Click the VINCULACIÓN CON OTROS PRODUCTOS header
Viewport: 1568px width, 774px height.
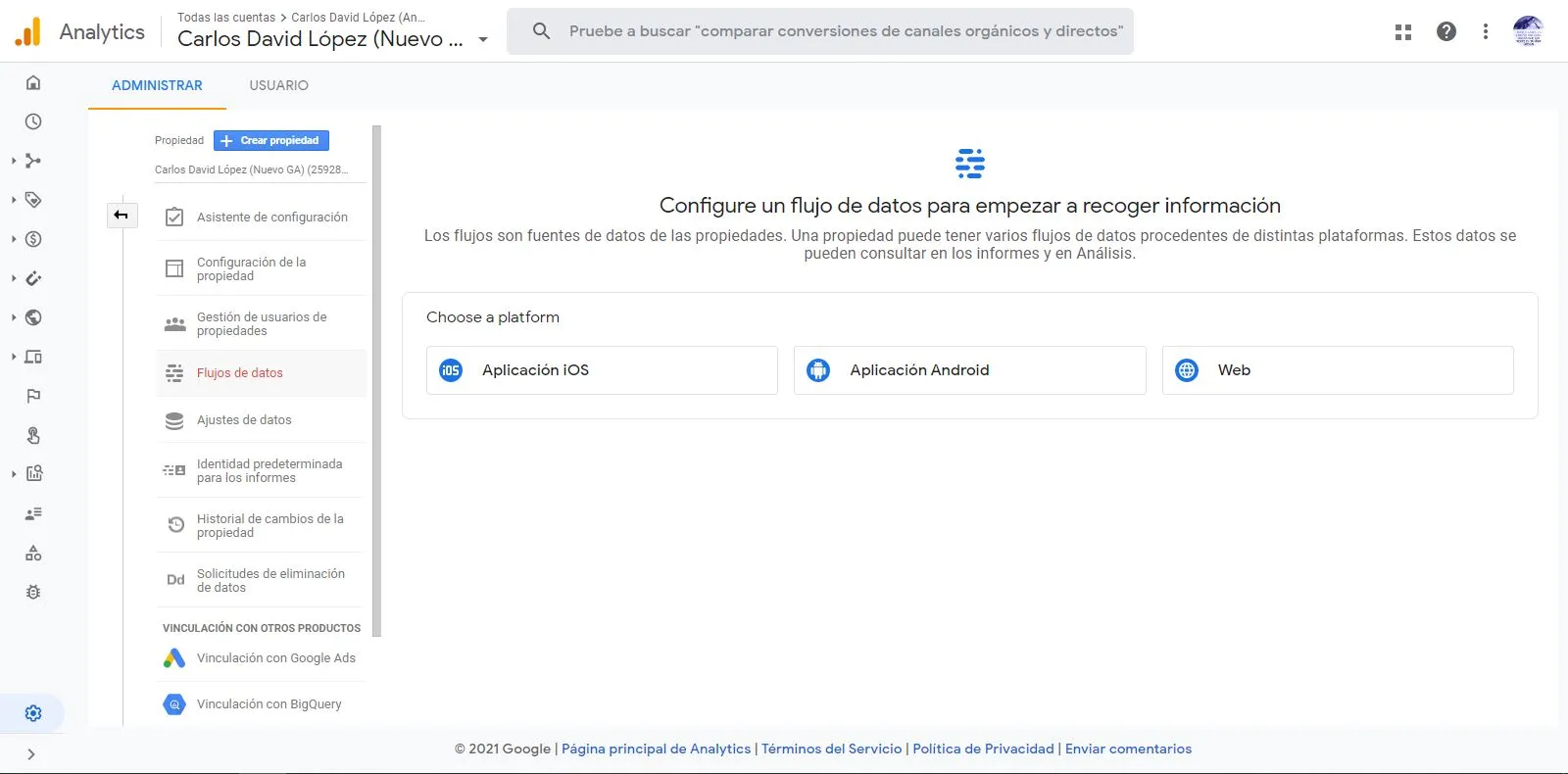[262, 628]
